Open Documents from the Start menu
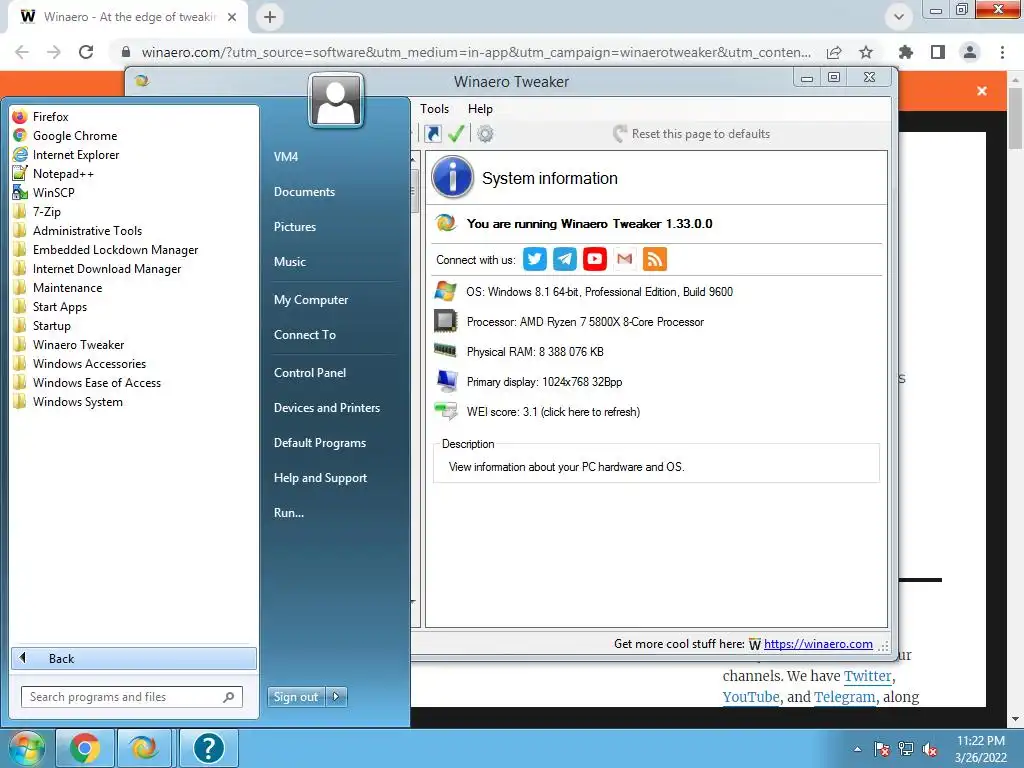The image size is (1024, 768). [304, 192]
